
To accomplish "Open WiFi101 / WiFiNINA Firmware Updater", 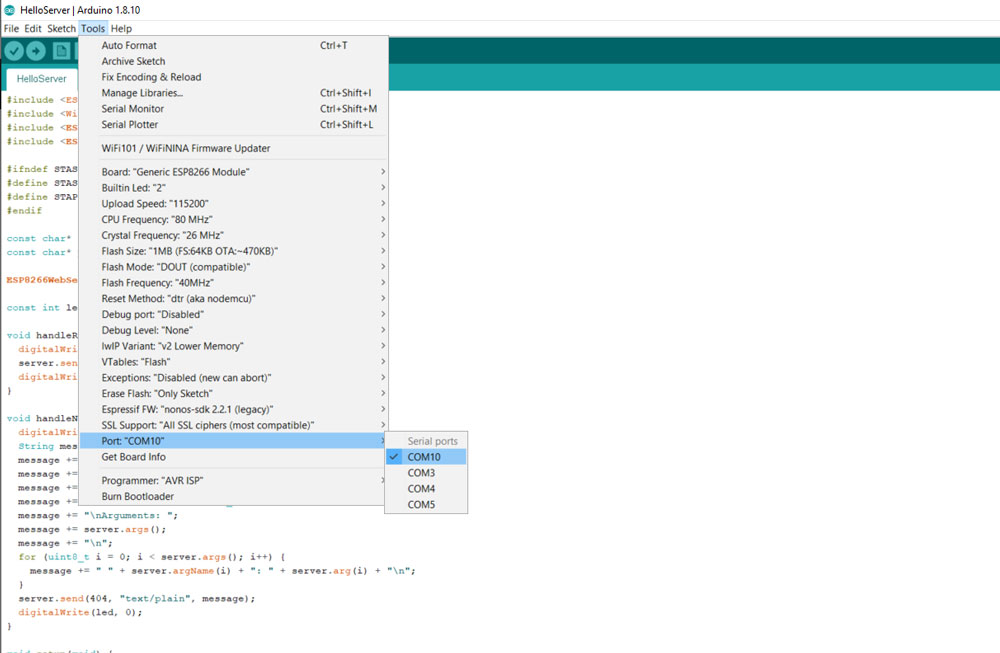I will tap(233, 148).
